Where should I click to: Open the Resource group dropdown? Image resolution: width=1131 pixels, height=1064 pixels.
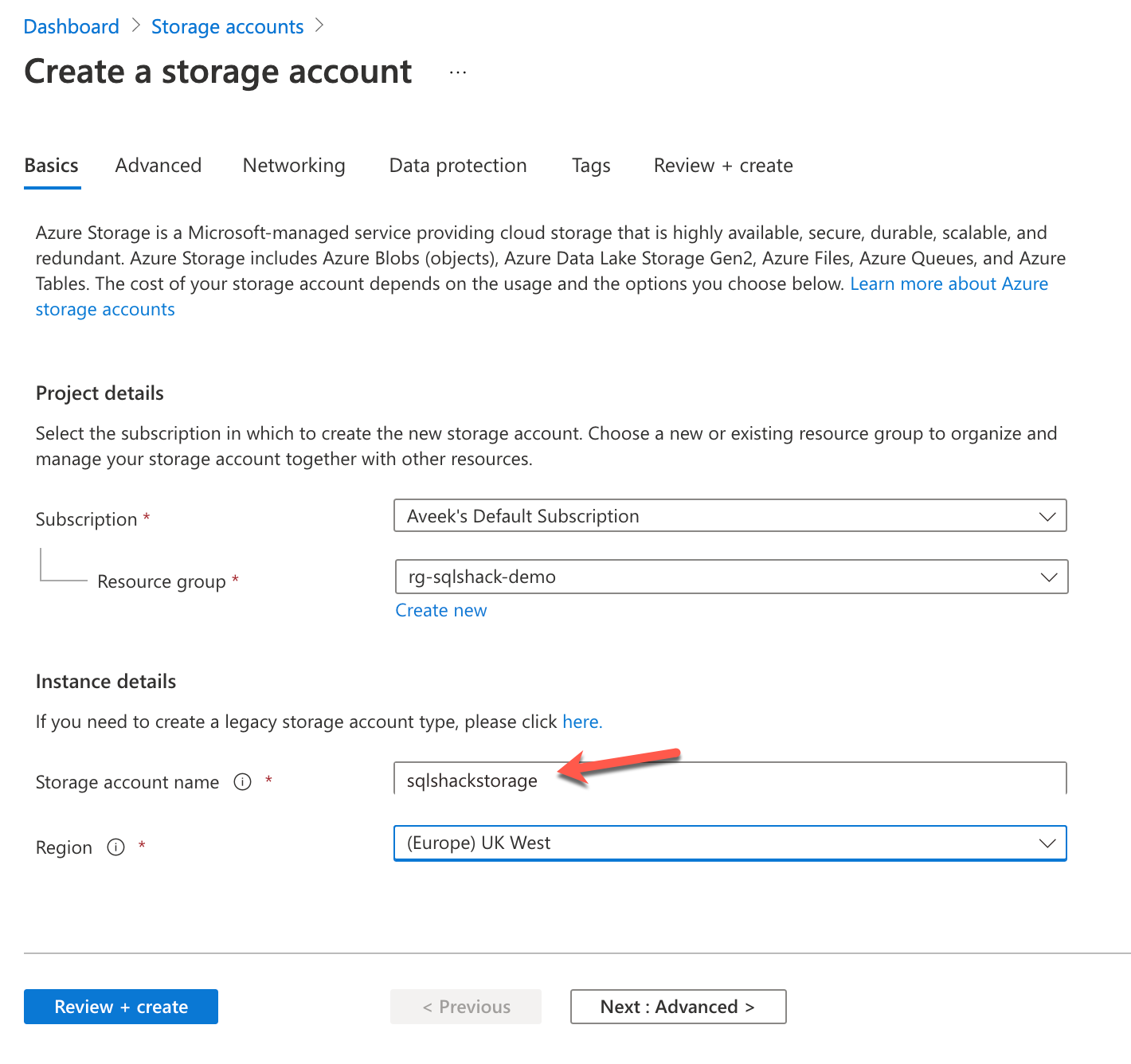tap(731, 577)
